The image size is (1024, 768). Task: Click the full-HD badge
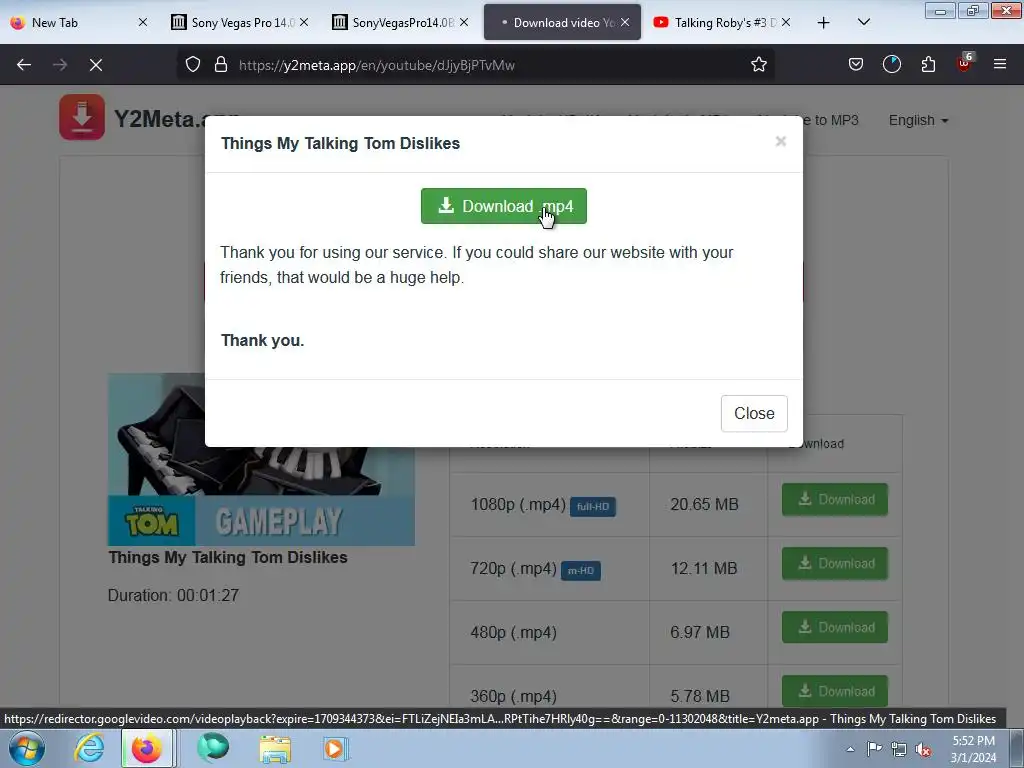pyautogui.click(x=592, y=506)
